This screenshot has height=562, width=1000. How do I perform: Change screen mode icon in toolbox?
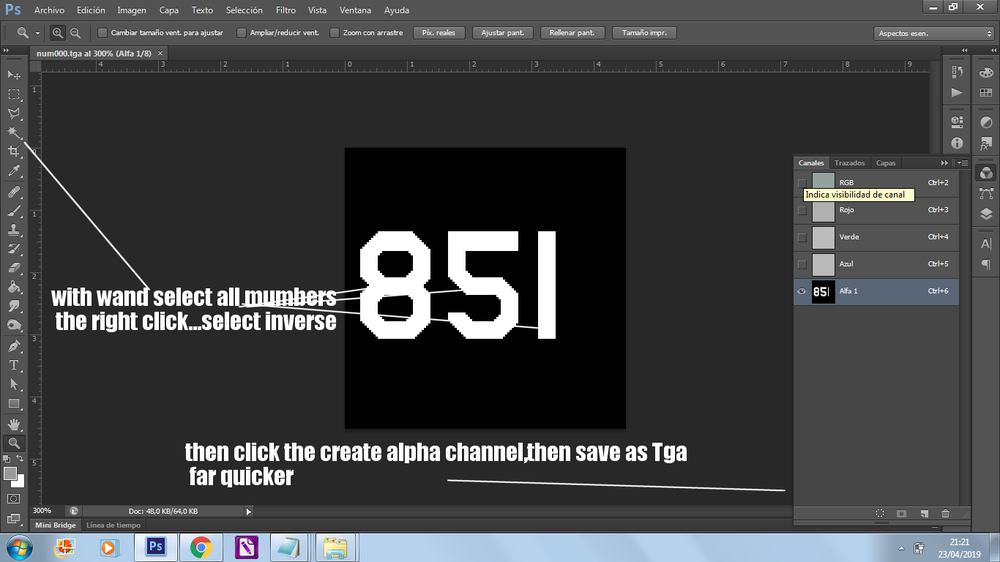[13, 518]
